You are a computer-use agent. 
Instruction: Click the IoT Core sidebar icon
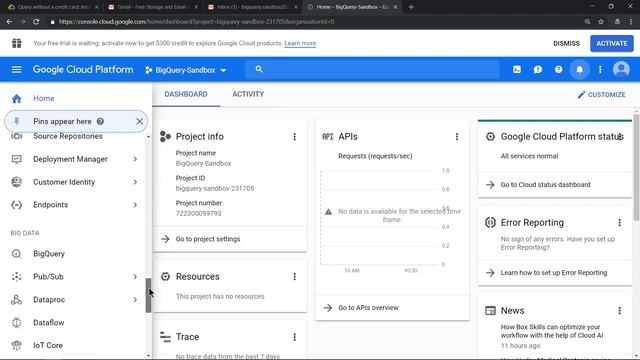click(16, 345)
